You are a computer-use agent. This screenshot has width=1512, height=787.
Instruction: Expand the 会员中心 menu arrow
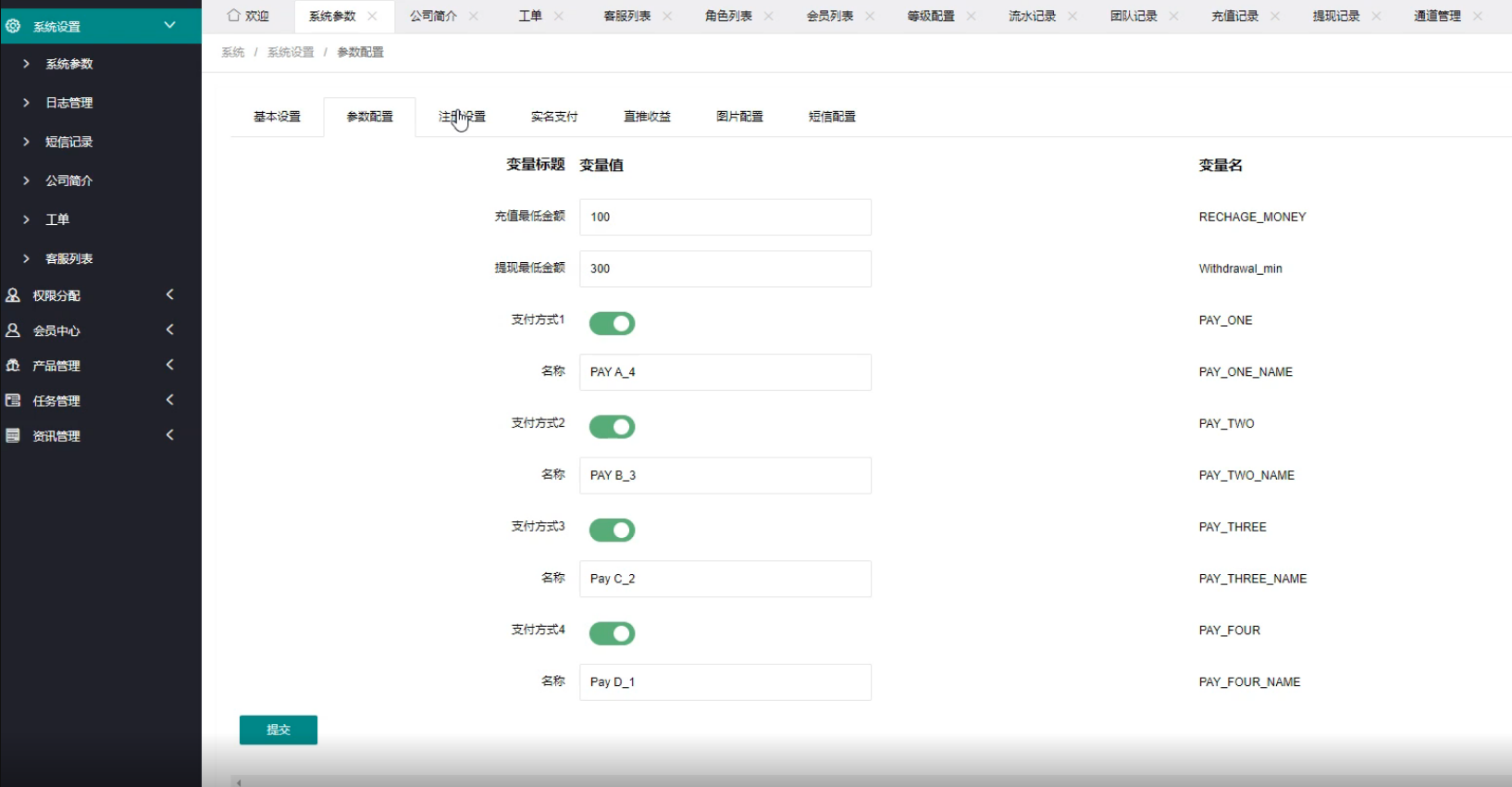[170, 330]
